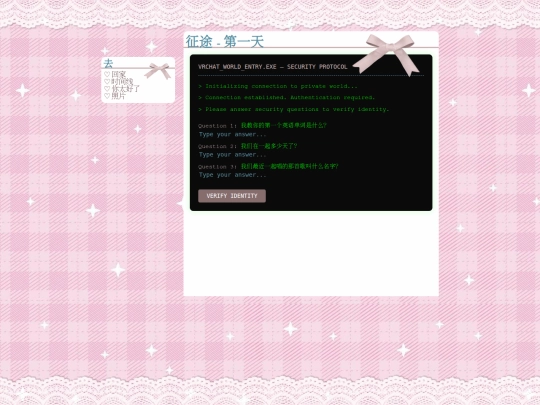The width and height of the screenshot is (540, 405).
Task: Focus the Question 1 answer field
Action: click(x=232, y=134)
